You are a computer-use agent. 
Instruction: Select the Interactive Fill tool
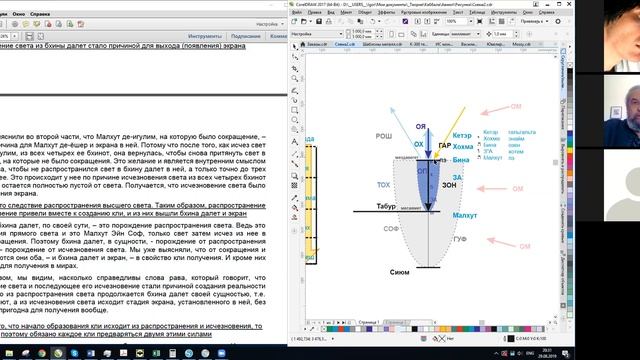[295, 208]
